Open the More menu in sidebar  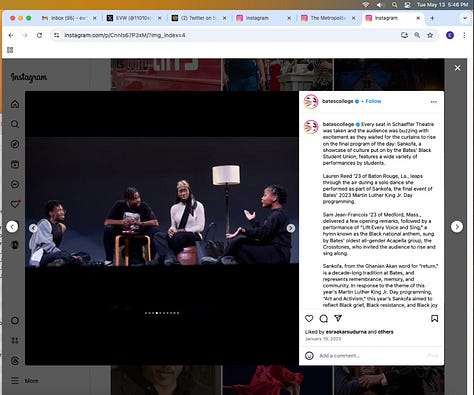pyautogui.click(x=25, y=380)
